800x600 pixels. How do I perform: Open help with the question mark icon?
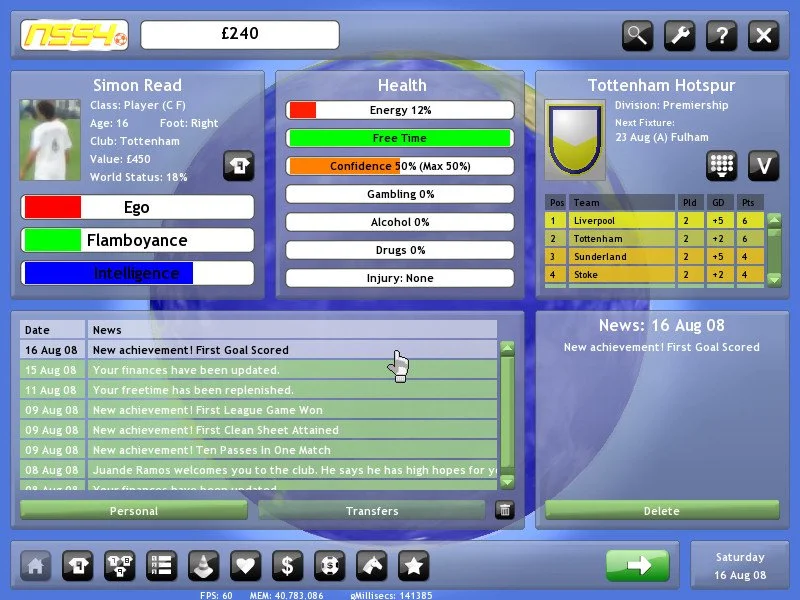pos(721,37)
